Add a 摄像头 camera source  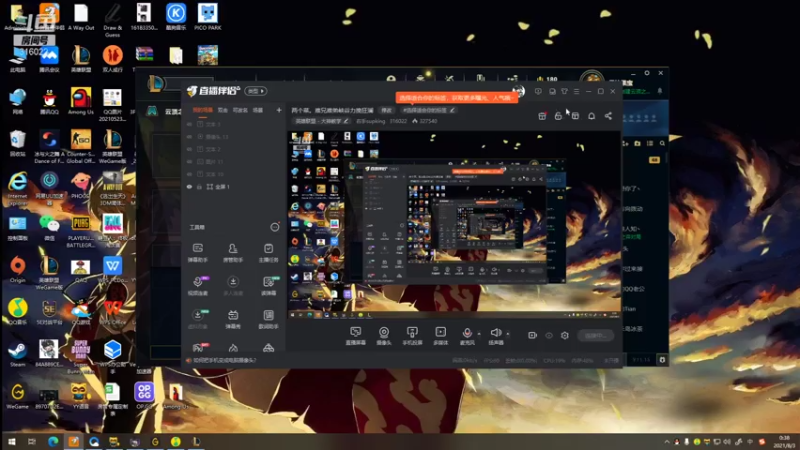pyautogui.click(x=384, y=336)
